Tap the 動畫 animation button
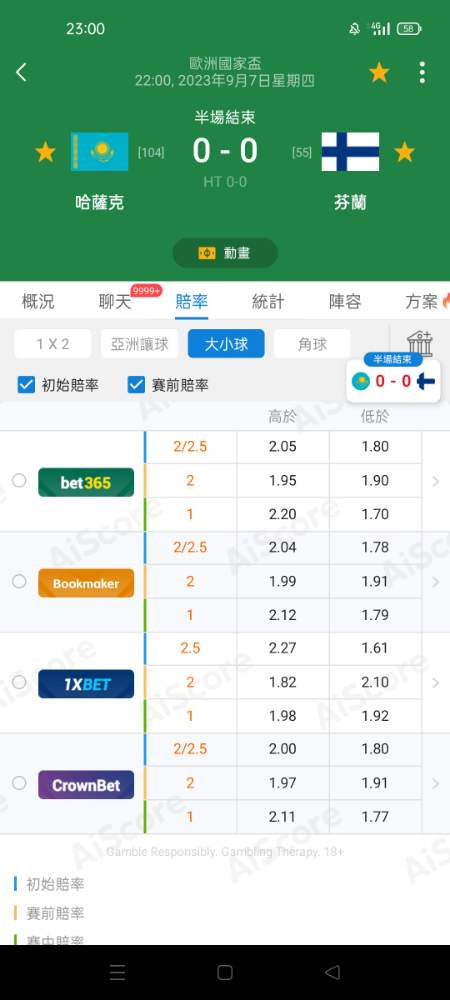The width and height of the screenshot is (450, 1000). click(x=225, y=253)
